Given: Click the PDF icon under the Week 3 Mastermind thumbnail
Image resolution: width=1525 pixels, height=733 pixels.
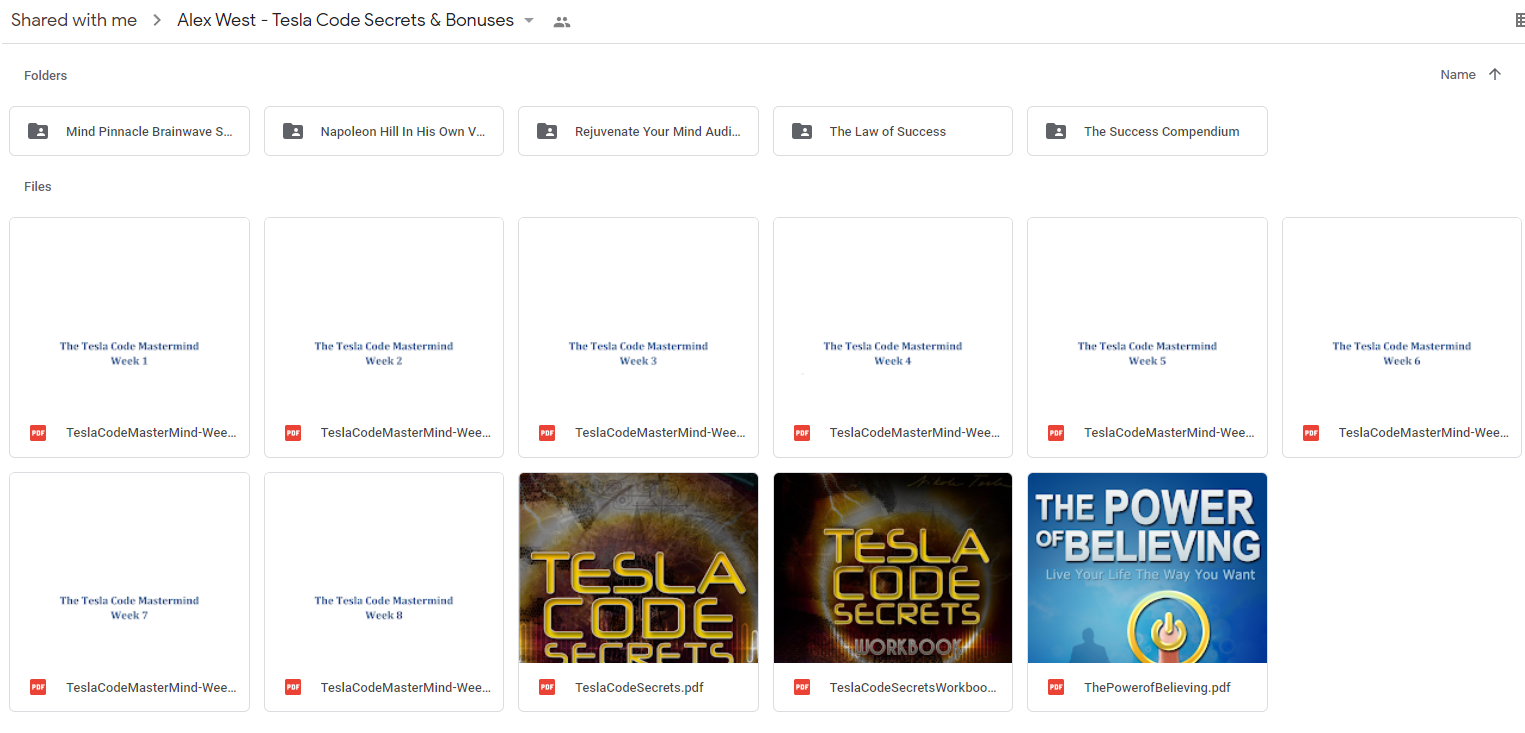Looking at the screenshot, I should tap(547, 433).
